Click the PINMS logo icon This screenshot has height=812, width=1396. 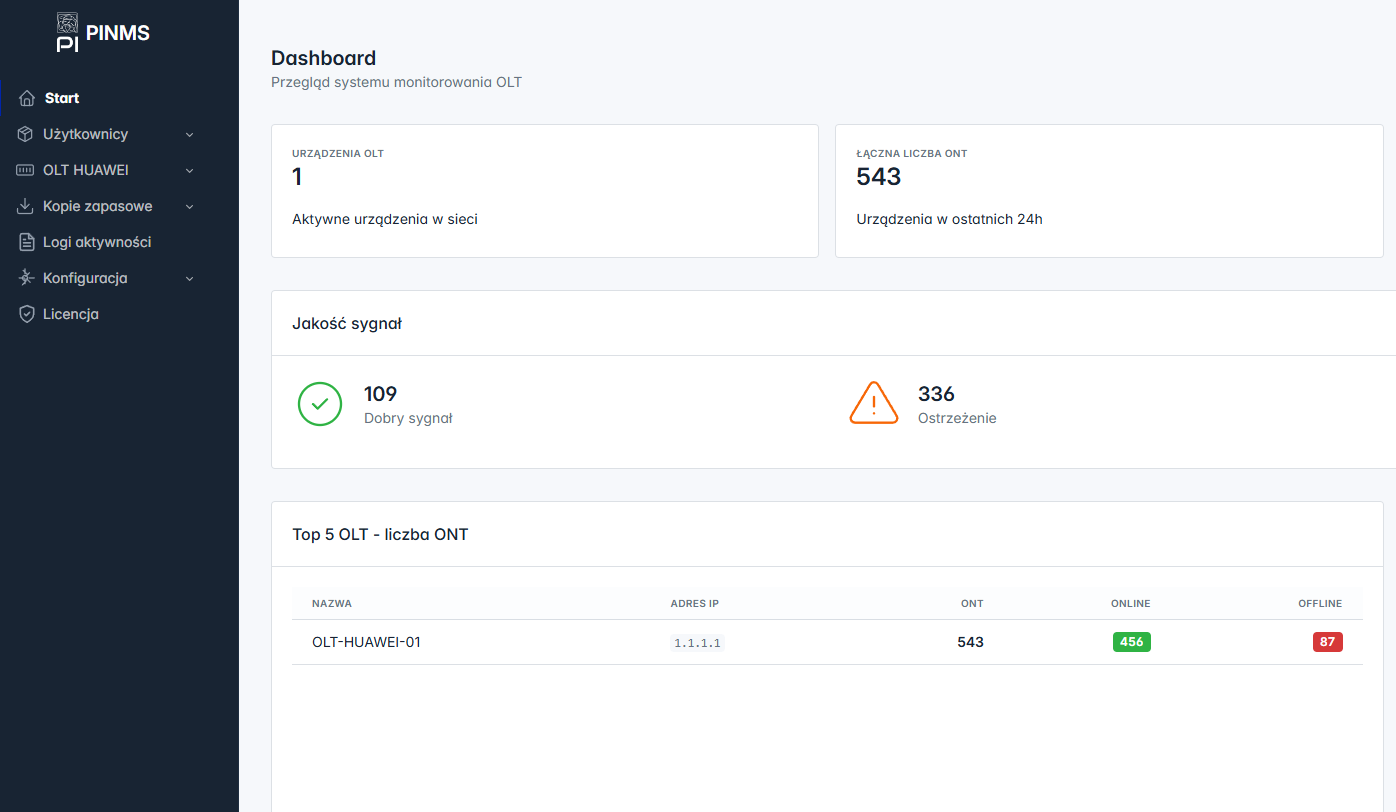click(x=67, y=32)
